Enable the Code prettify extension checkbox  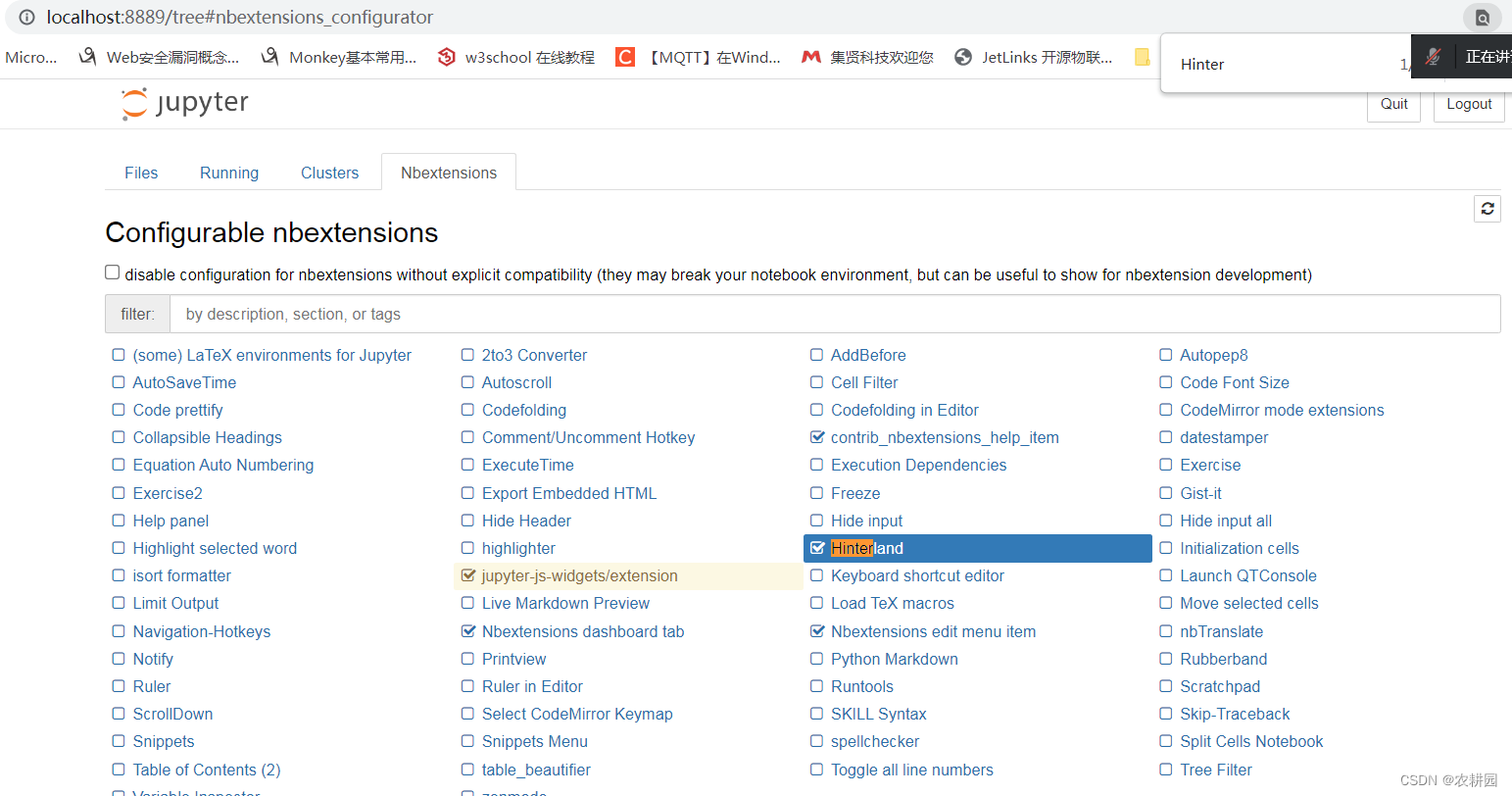[119, 410]
